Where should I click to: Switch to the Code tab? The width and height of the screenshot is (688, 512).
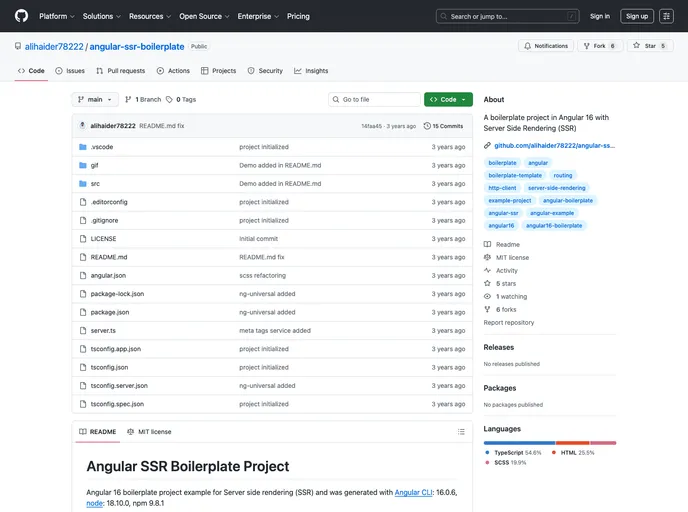(31, 71)
